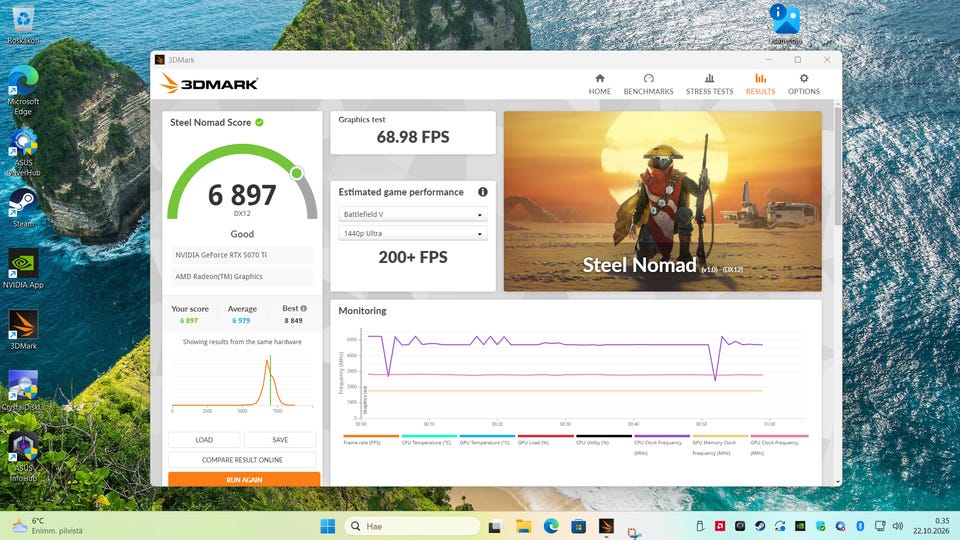Viewport: 960px width, 540px height.
Task: Open the Recycle Bin desktop icon
Action: (23, 24)
